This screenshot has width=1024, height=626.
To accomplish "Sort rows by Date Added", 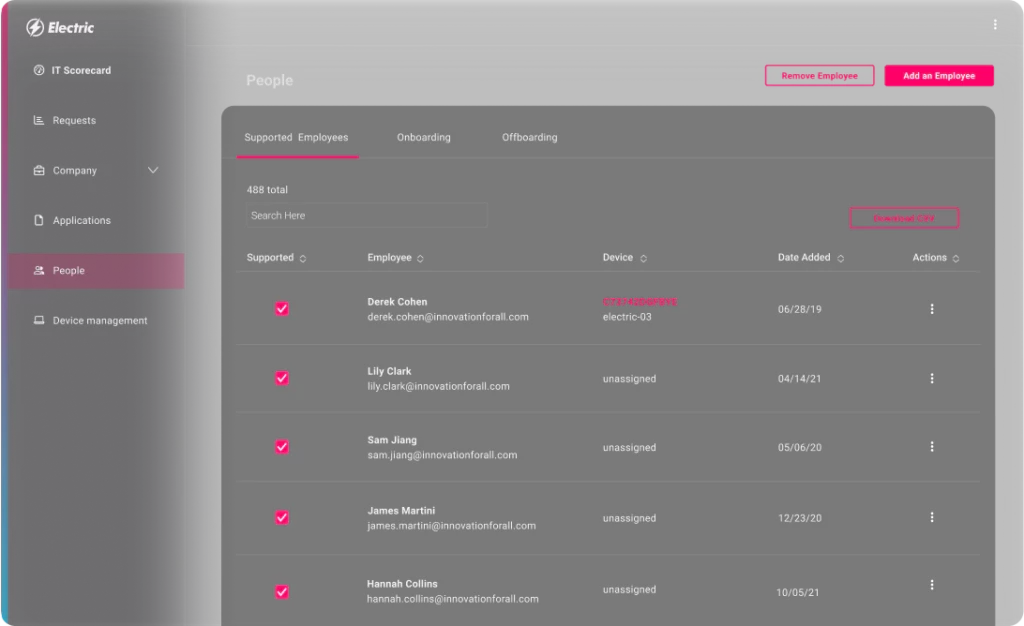I will pyautogui.click(x=840, y=257).
